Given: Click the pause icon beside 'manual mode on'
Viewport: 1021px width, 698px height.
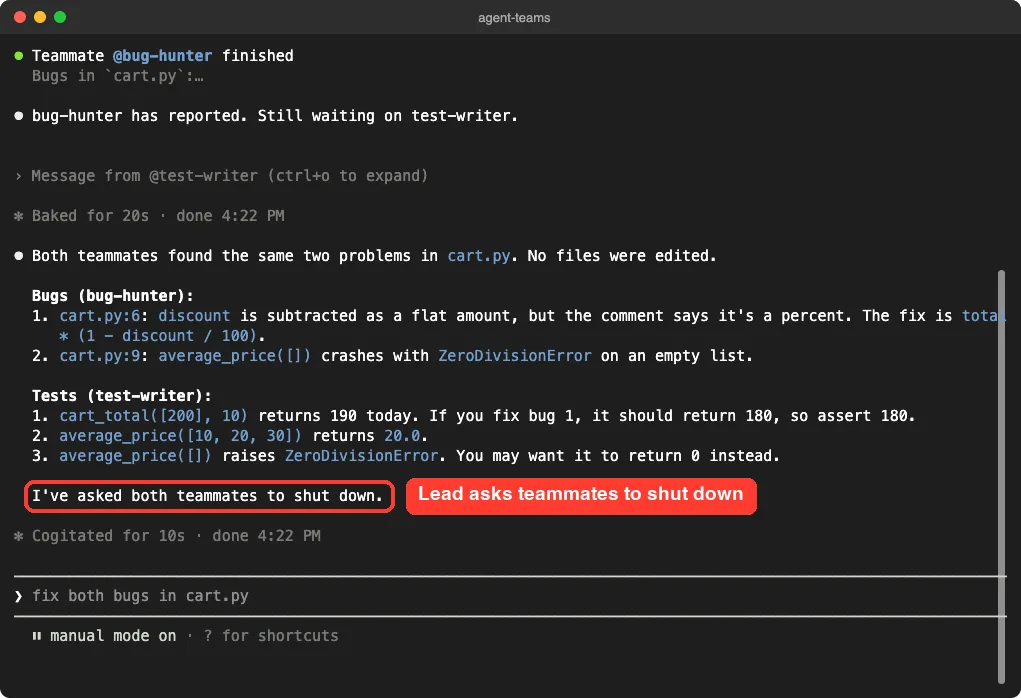Looking at the screenshot, I should [36, 636].
